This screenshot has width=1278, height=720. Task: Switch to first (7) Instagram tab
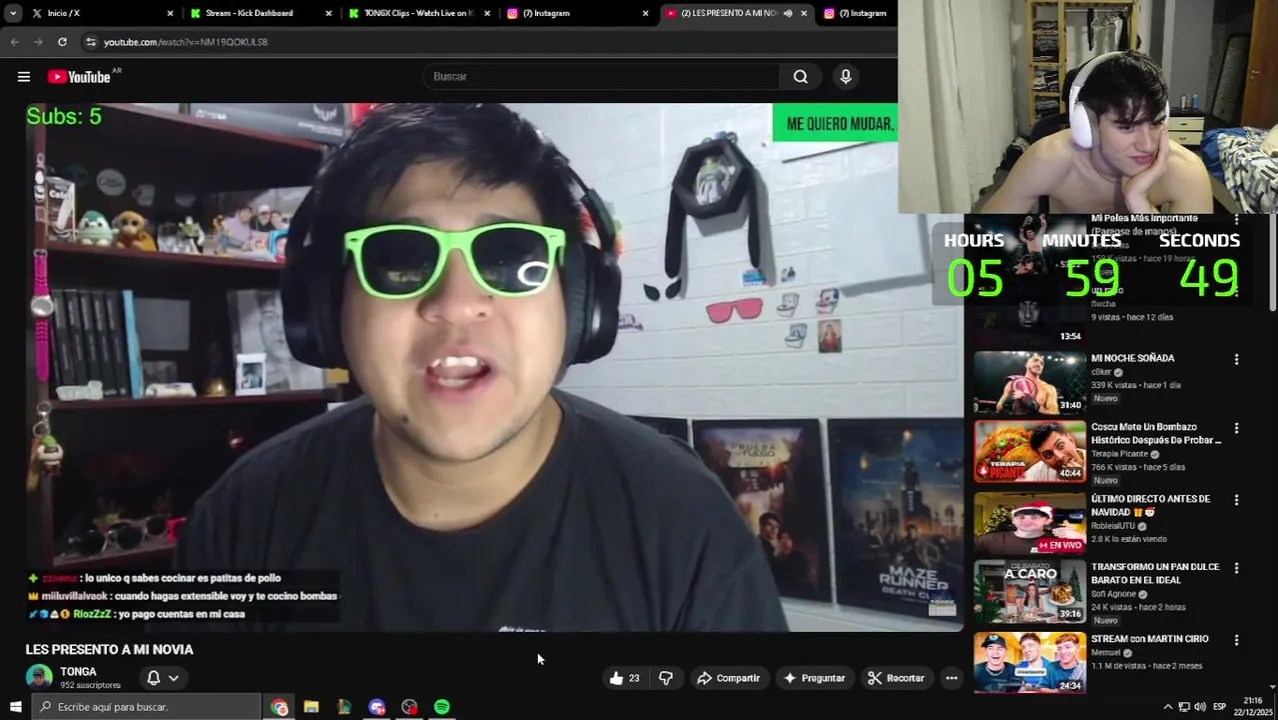576,13
